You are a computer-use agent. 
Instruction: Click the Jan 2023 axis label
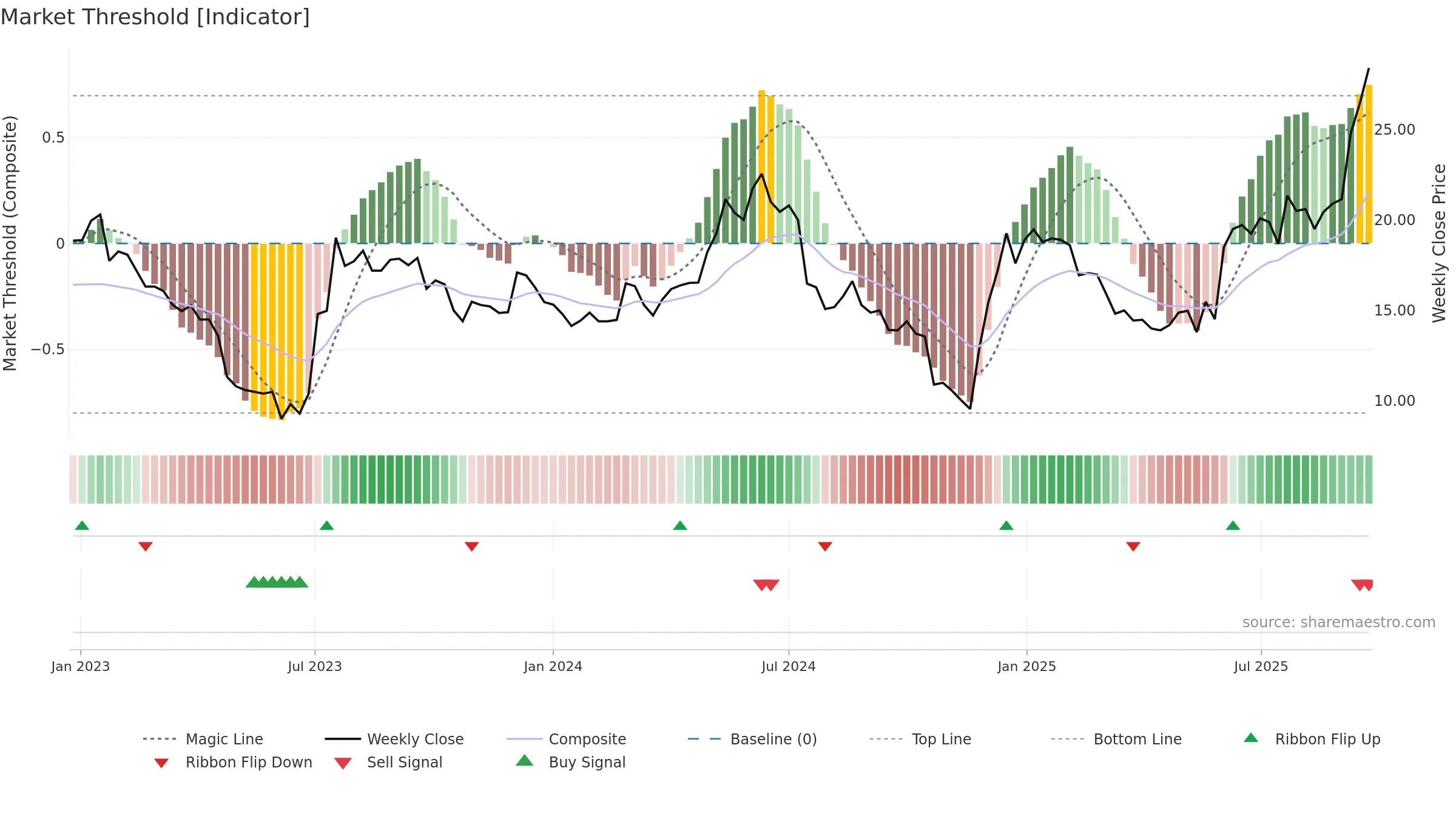click(81, 666)
